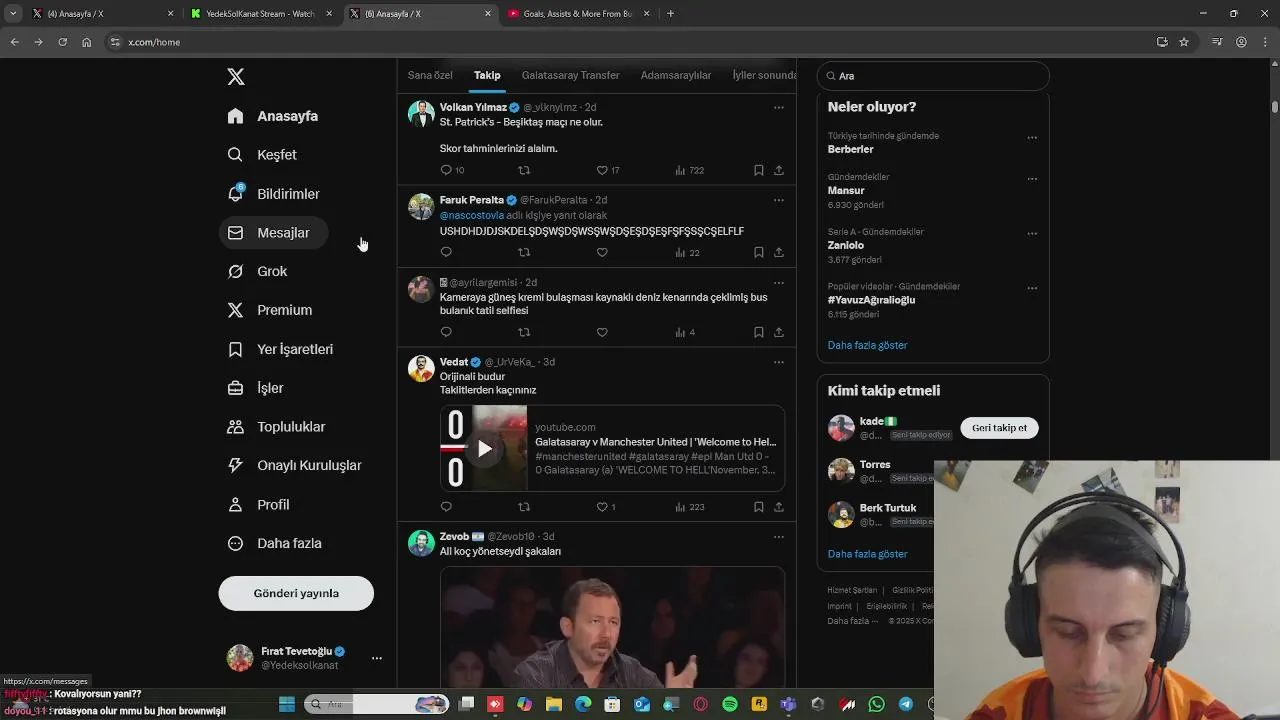Open more options for Mansur trend

[x=1032, y=179]
